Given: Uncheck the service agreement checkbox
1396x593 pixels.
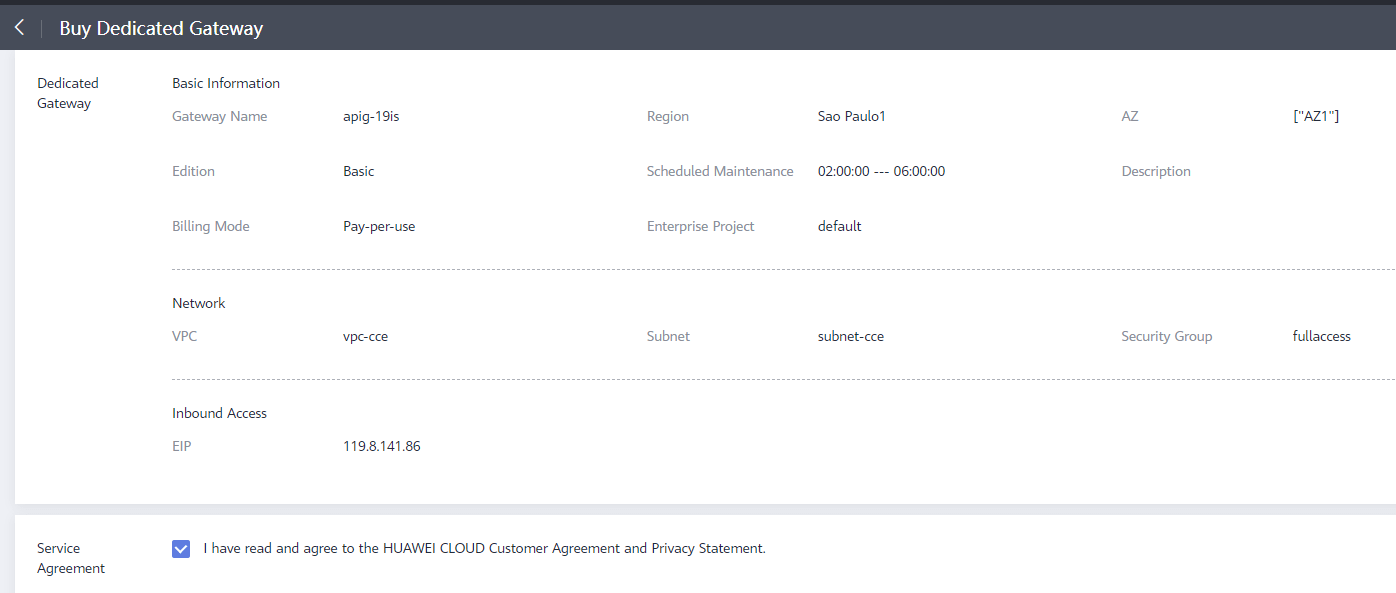Looking at the screenshot, I should click(x=181, y=548).
